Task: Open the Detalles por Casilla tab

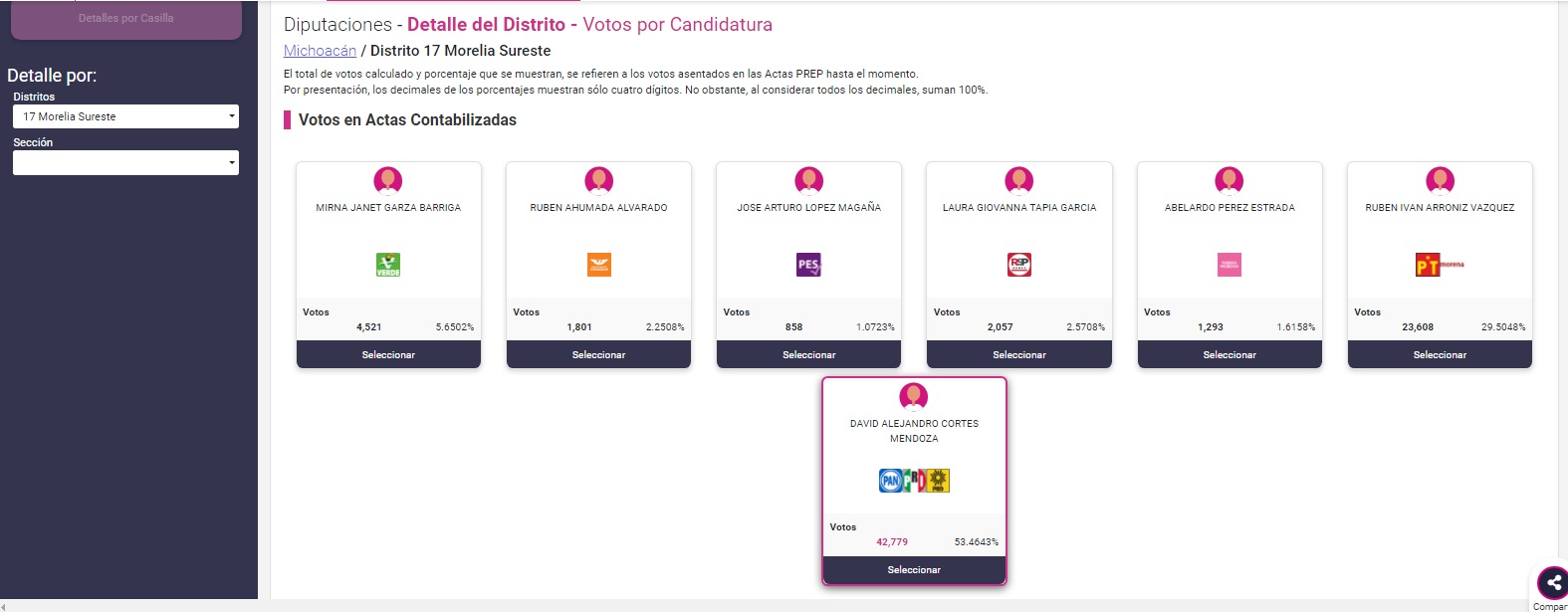Action: (x=126, y=19)
